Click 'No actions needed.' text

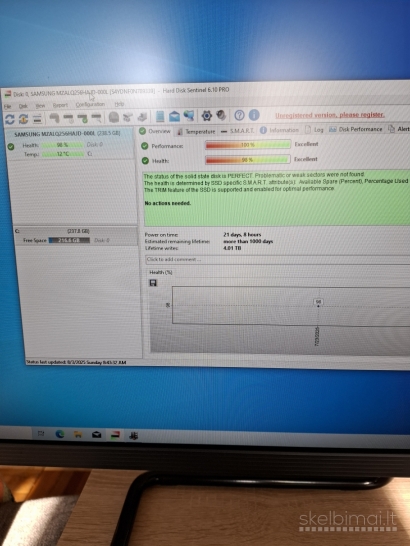coord(168,203)
